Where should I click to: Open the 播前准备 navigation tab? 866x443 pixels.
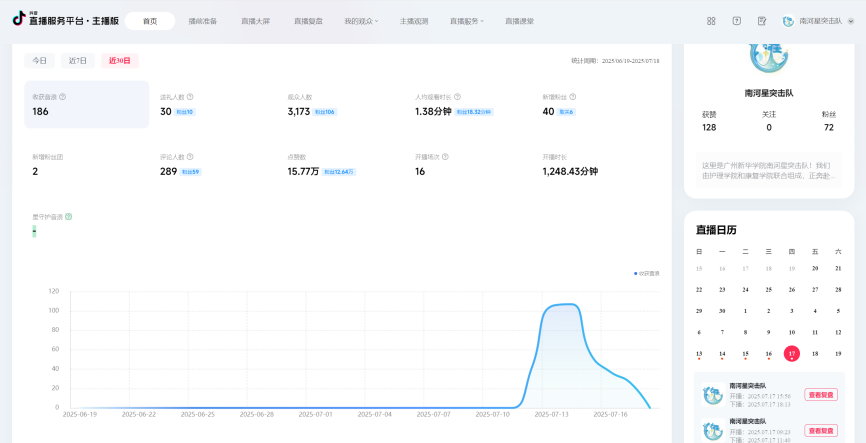click(x=203, y=21)
